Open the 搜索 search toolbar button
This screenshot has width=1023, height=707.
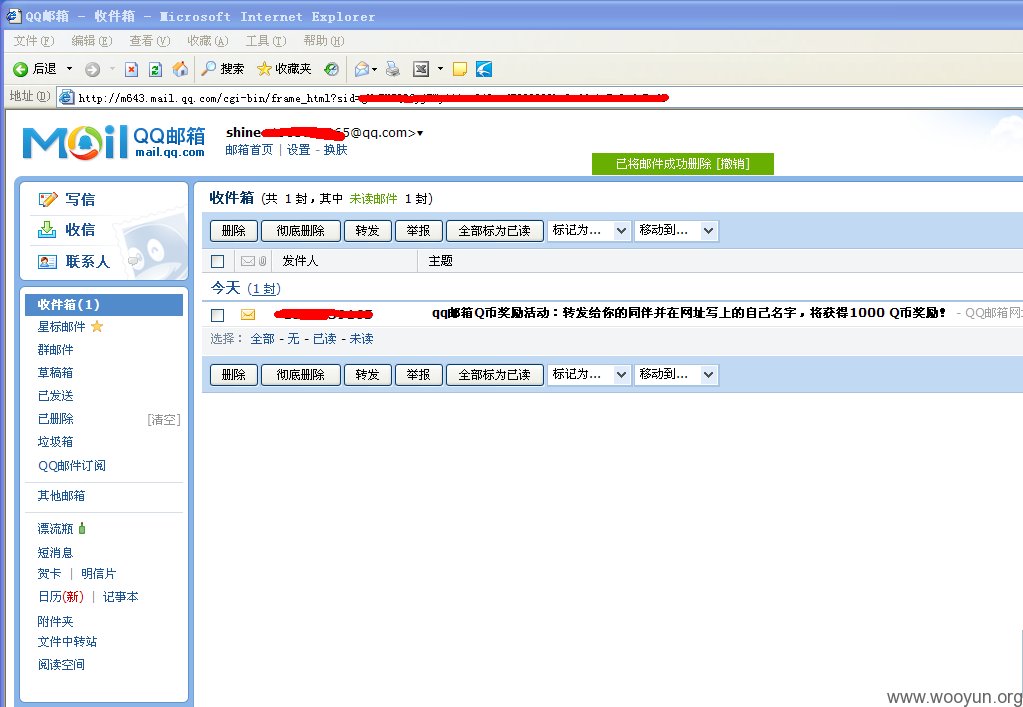point(222,68)
